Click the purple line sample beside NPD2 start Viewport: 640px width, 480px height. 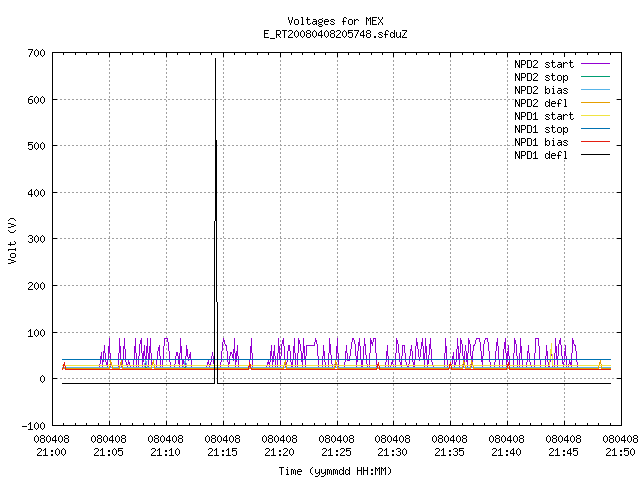pyautogui.click(x=595, y=64)
